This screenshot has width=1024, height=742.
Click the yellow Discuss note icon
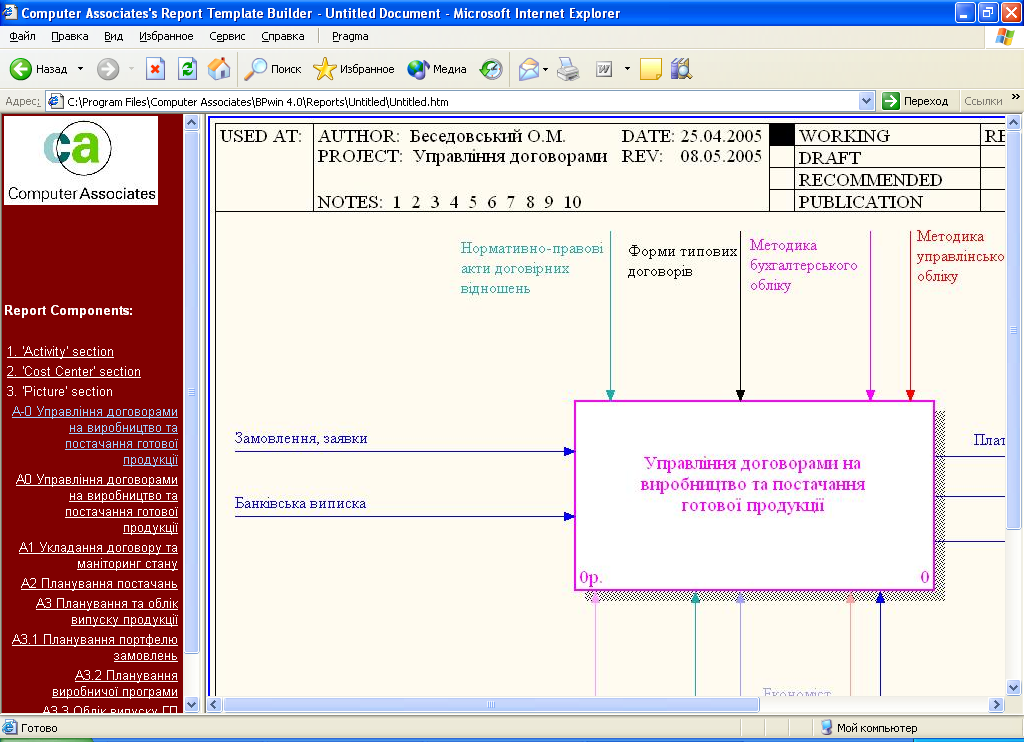(x=650, y=69)
